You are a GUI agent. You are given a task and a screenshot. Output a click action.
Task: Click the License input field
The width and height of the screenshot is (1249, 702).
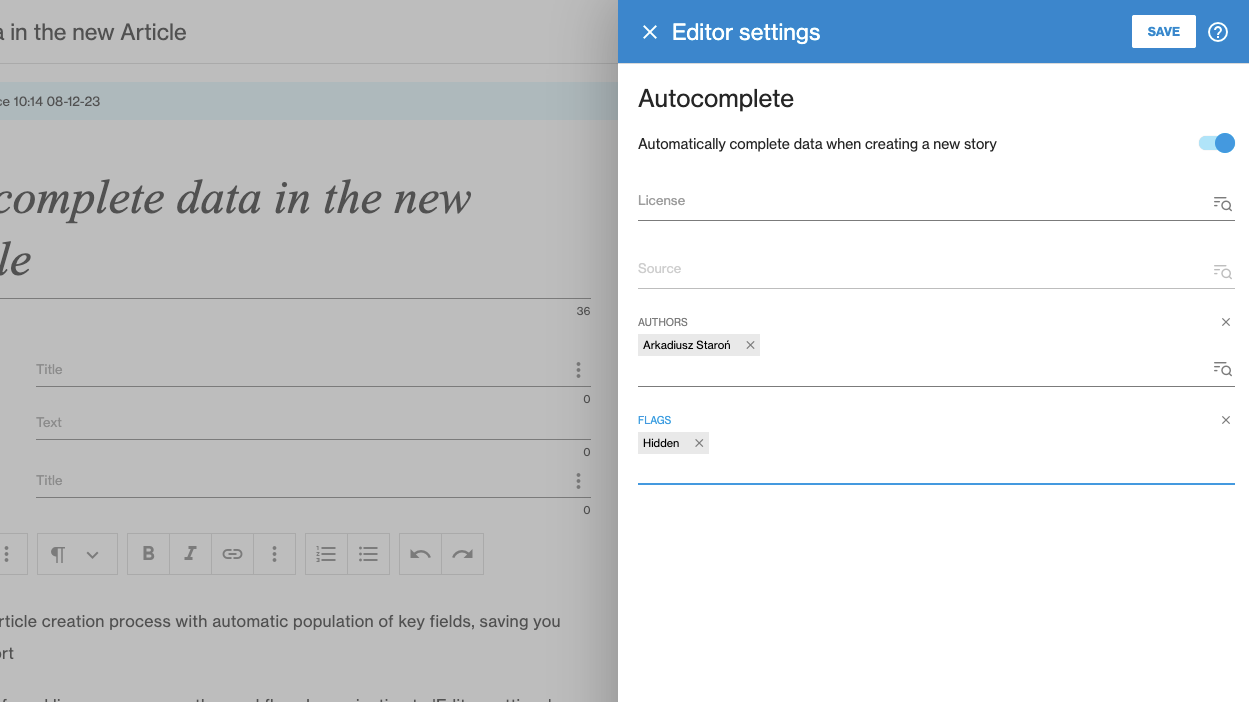(920, 202)
